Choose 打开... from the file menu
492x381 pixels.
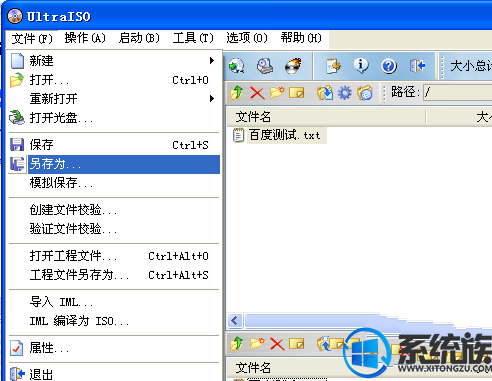pos(114,80)
